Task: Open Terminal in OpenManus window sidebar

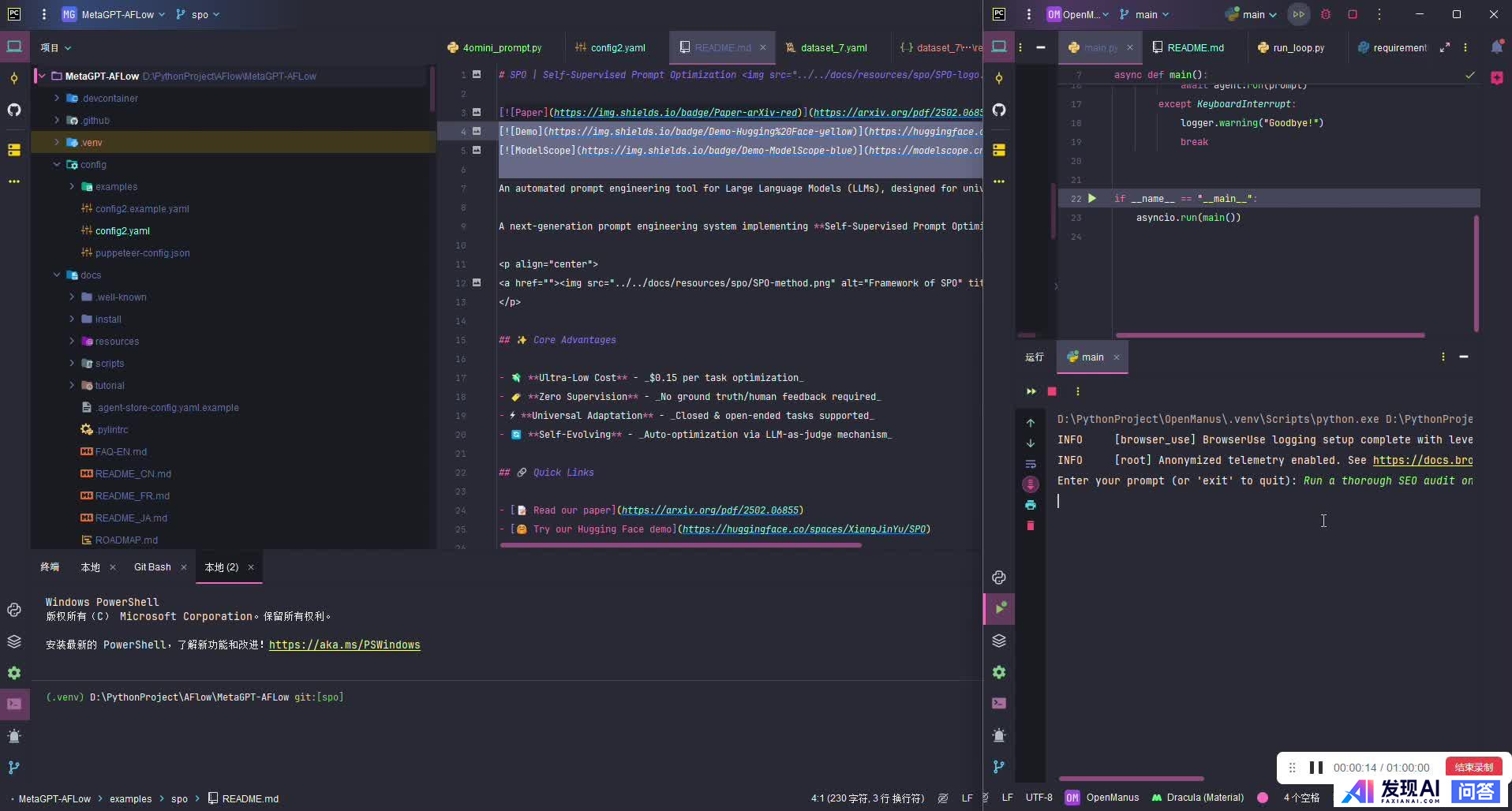Action: pyautogui.click(x=999, y=703)
